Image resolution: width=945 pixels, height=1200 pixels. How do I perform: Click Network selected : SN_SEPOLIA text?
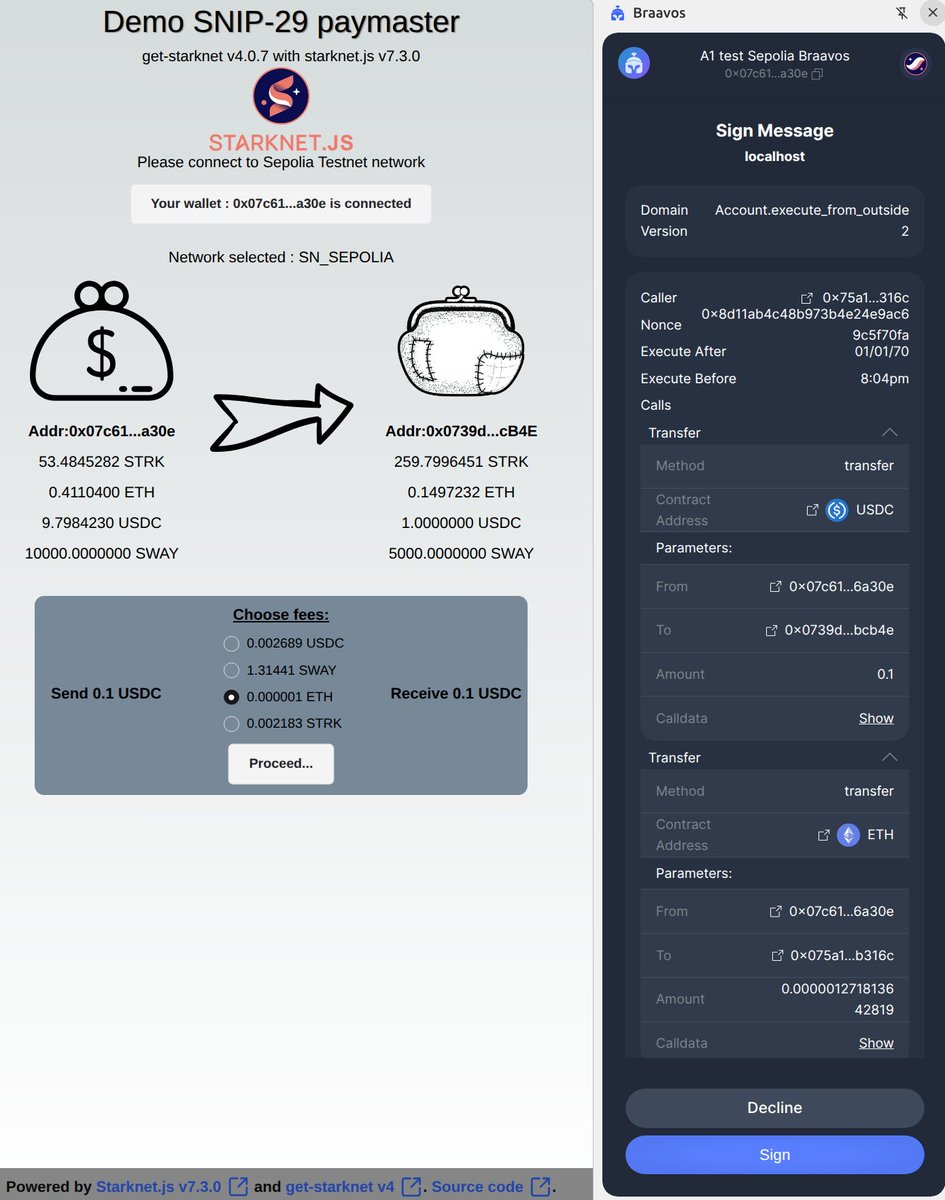coord(281,257)
